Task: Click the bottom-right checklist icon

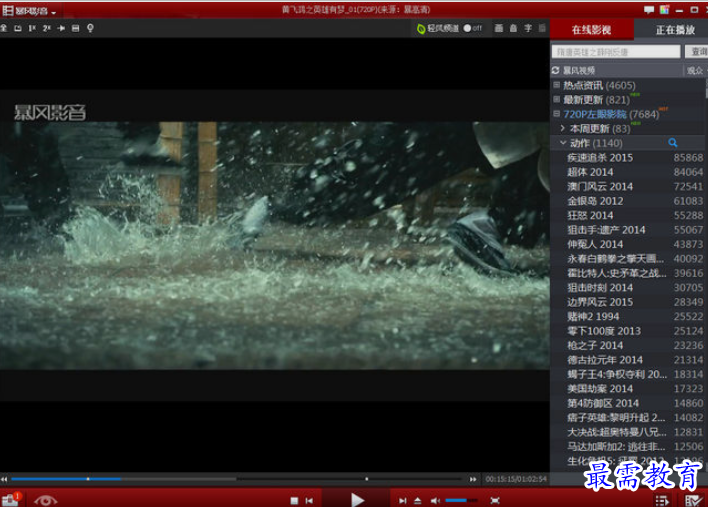Action: pos(694,500)
